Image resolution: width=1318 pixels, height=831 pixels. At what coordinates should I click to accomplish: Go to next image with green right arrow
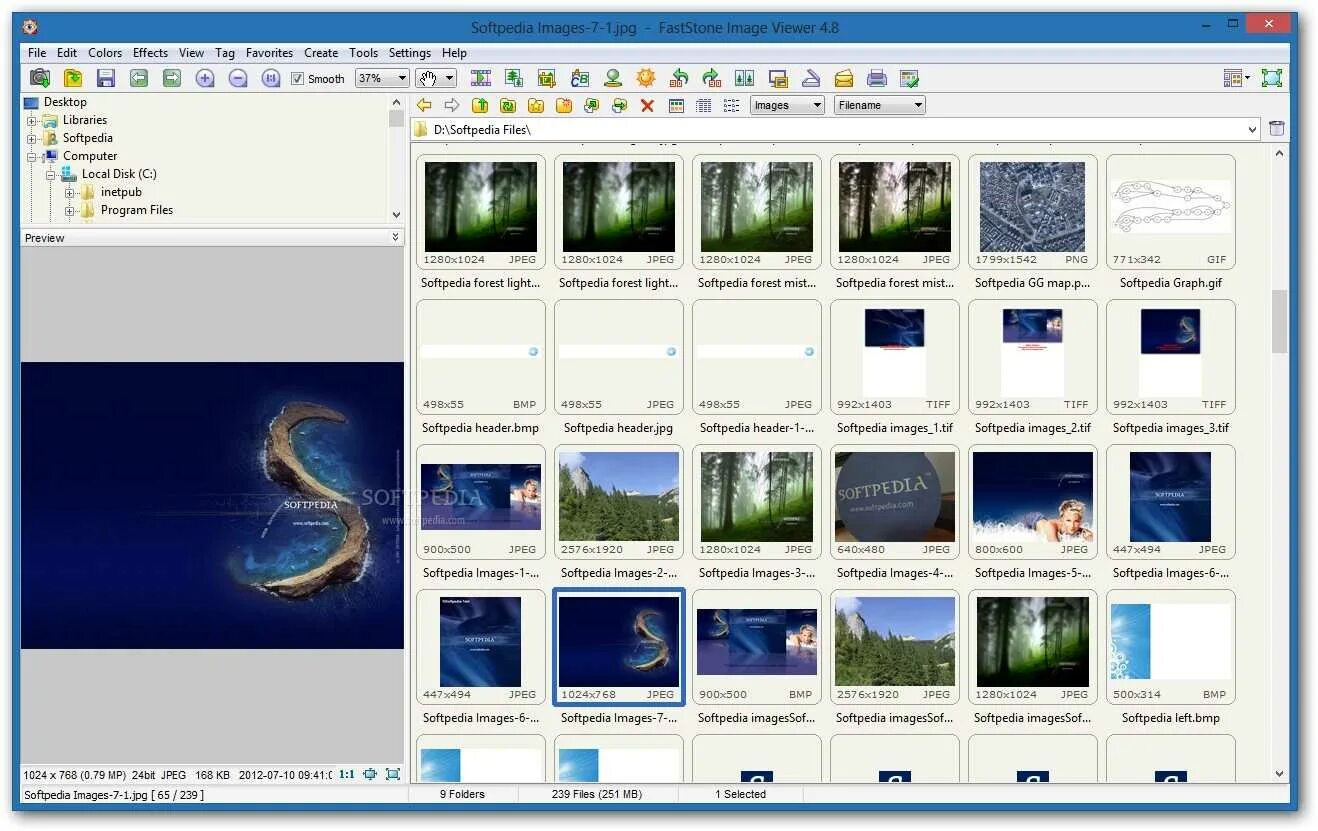[172, 78]
